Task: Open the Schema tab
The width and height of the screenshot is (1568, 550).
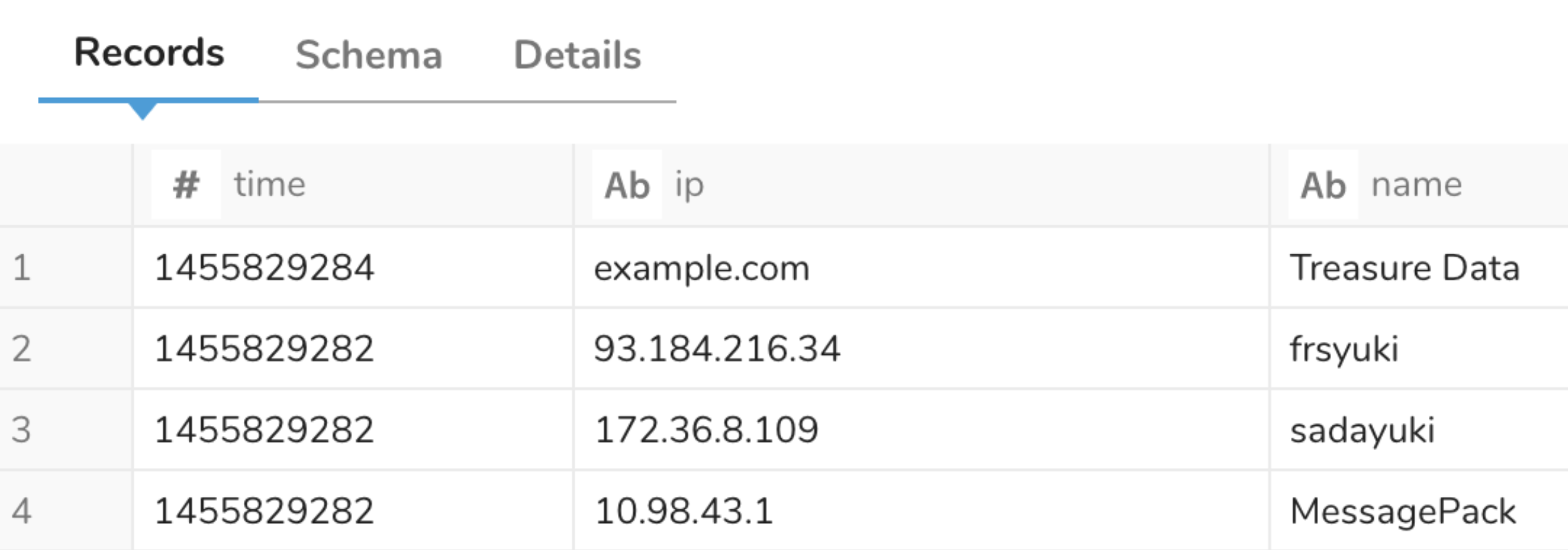Action: pyautogui.click(x=369, y=55)
